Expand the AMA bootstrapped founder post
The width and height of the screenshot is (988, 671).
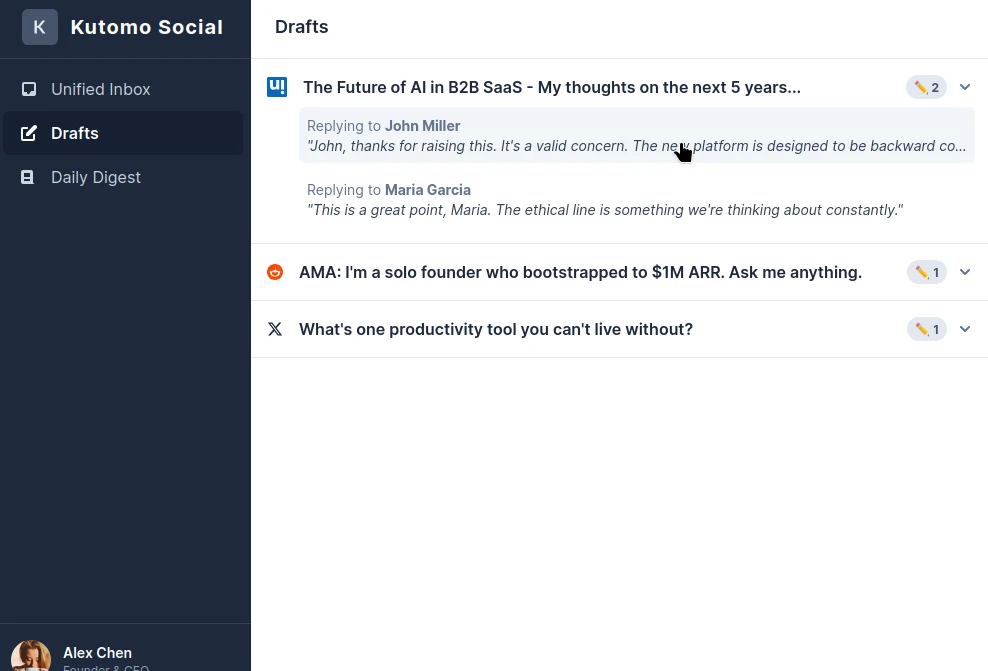tap(965, 272)
